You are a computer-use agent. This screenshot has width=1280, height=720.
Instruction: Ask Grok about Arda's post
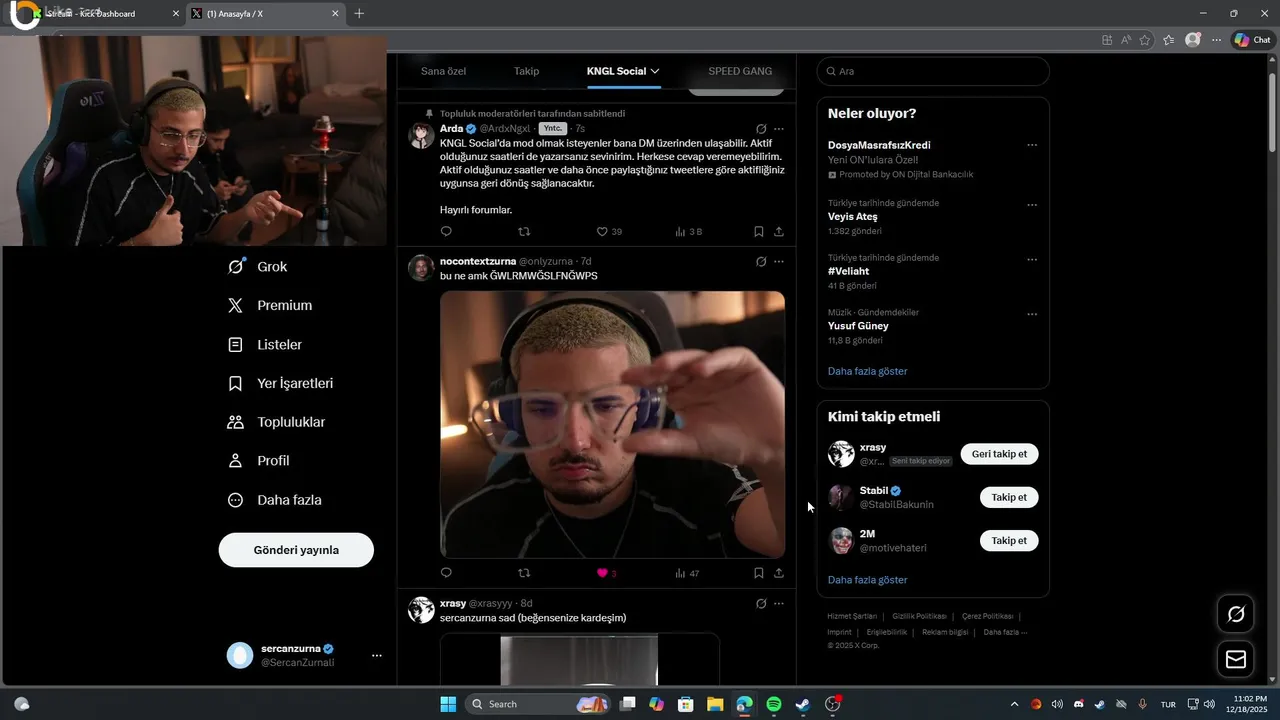click(x=761, y=129)
